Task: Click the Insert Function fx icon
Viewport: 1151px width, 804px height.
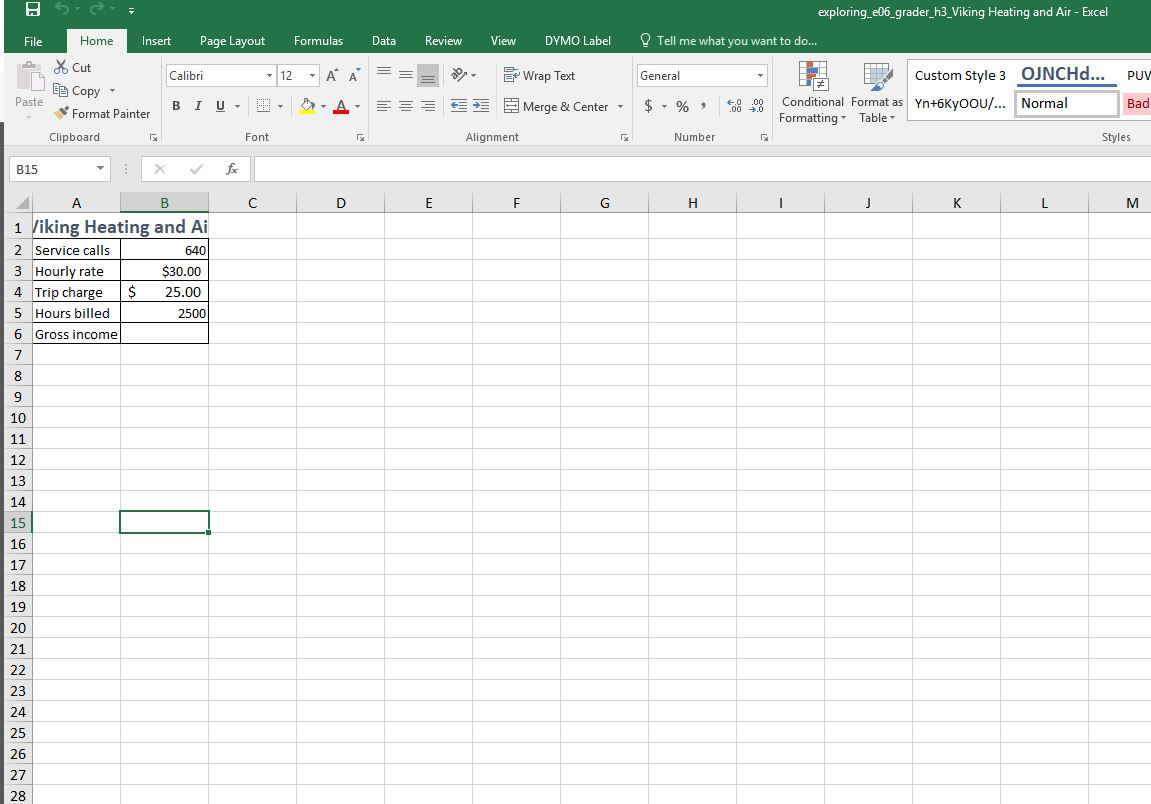Action: pos(231,169)
